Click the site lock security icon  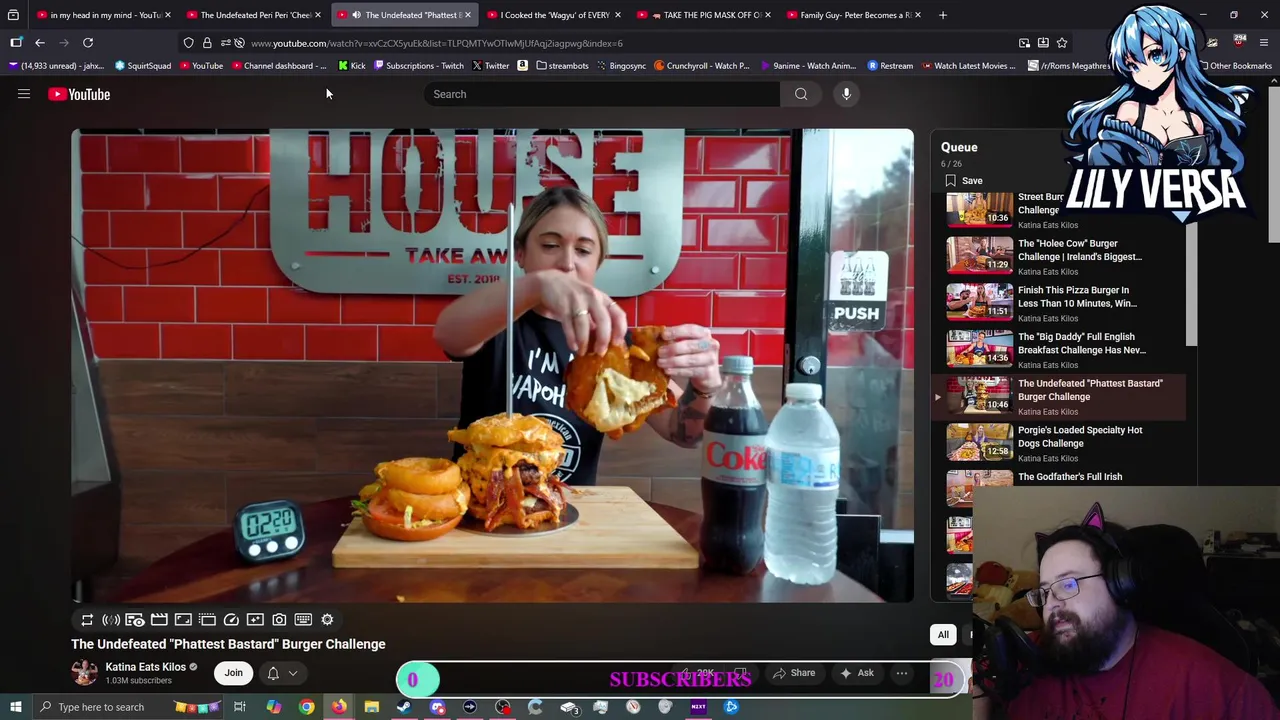click(207, 43)
